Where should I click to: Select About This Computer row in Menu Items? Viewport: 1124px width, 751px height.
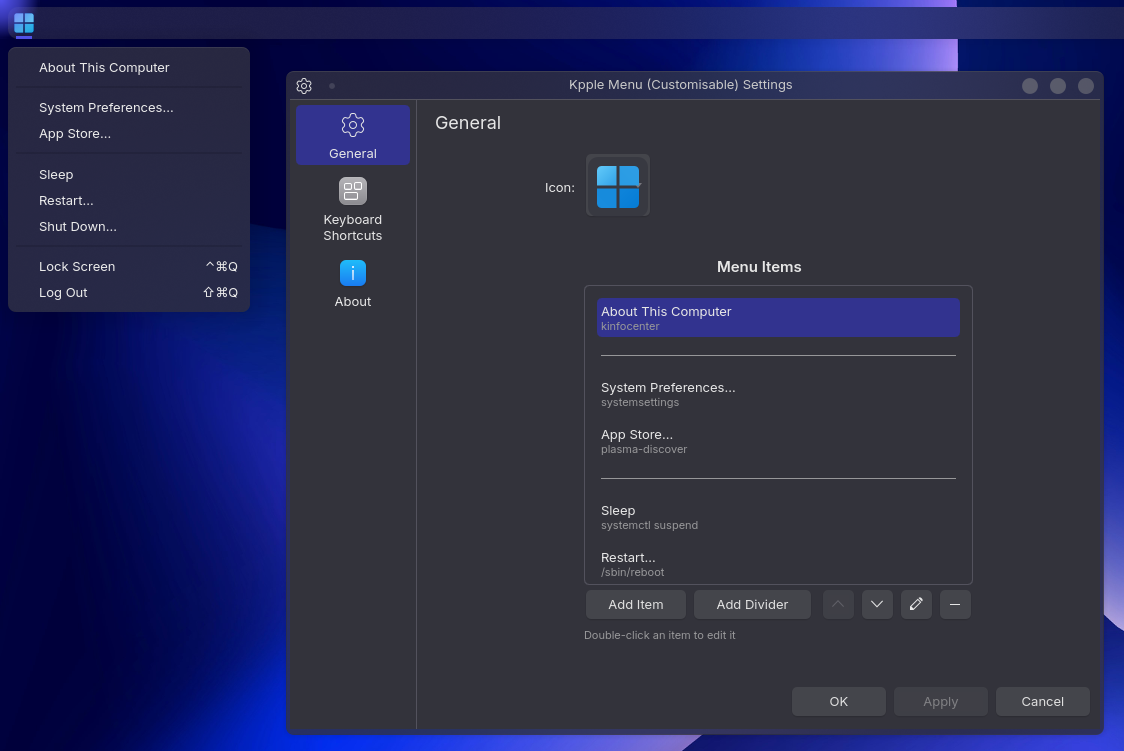pos(778,317)
